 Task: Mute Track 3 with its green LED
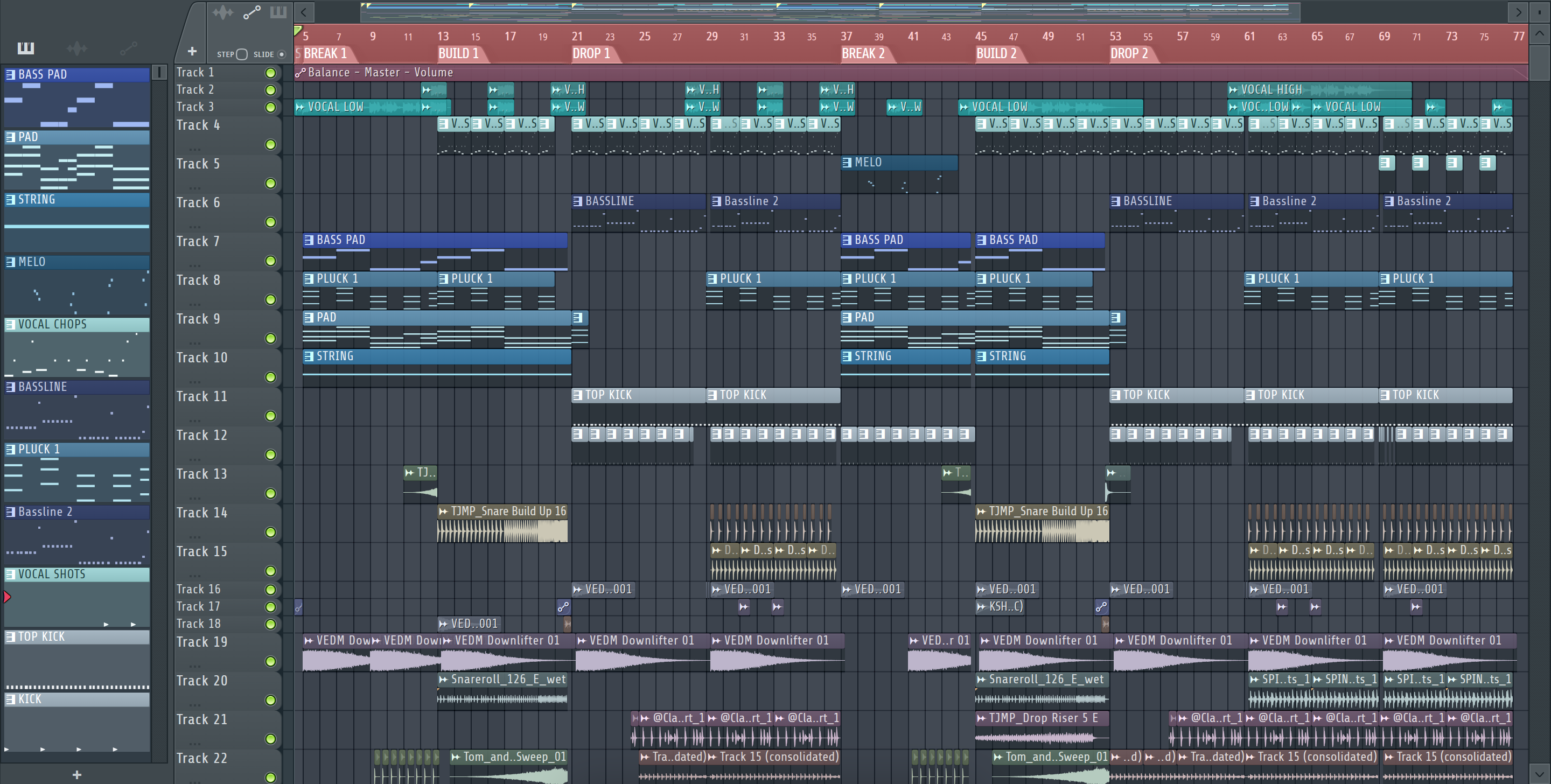click(271, 107)
